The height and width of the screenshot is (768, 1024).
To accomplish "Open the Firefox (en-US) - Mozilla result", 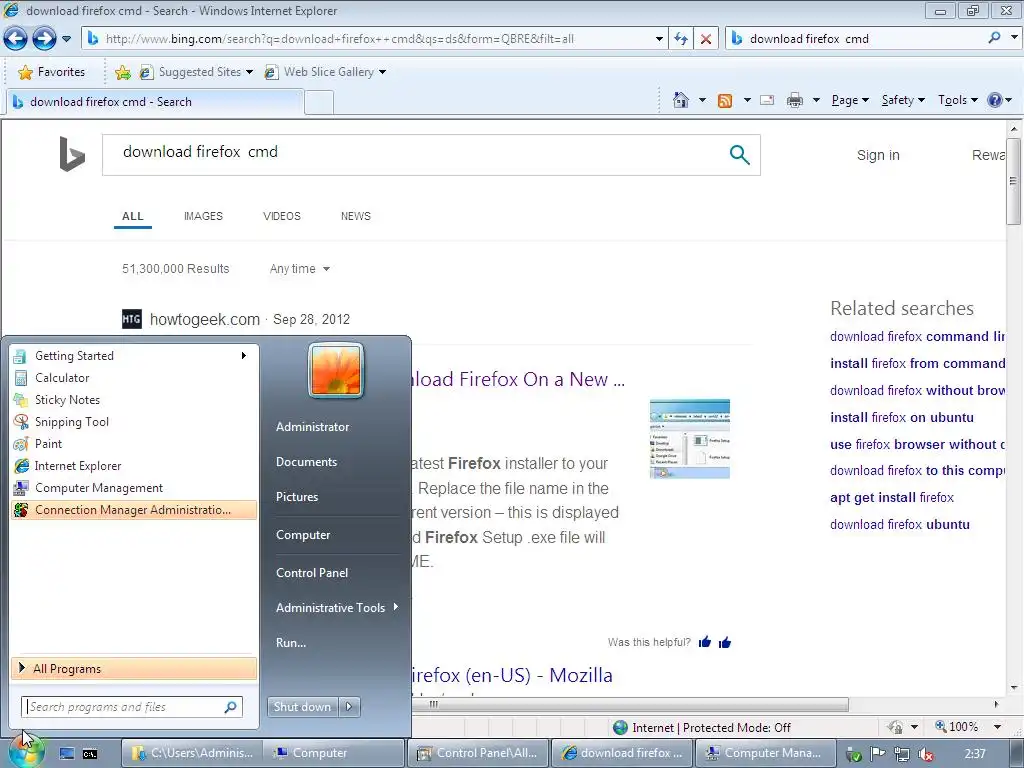I will pyautogui.click(x=512, y=675).
